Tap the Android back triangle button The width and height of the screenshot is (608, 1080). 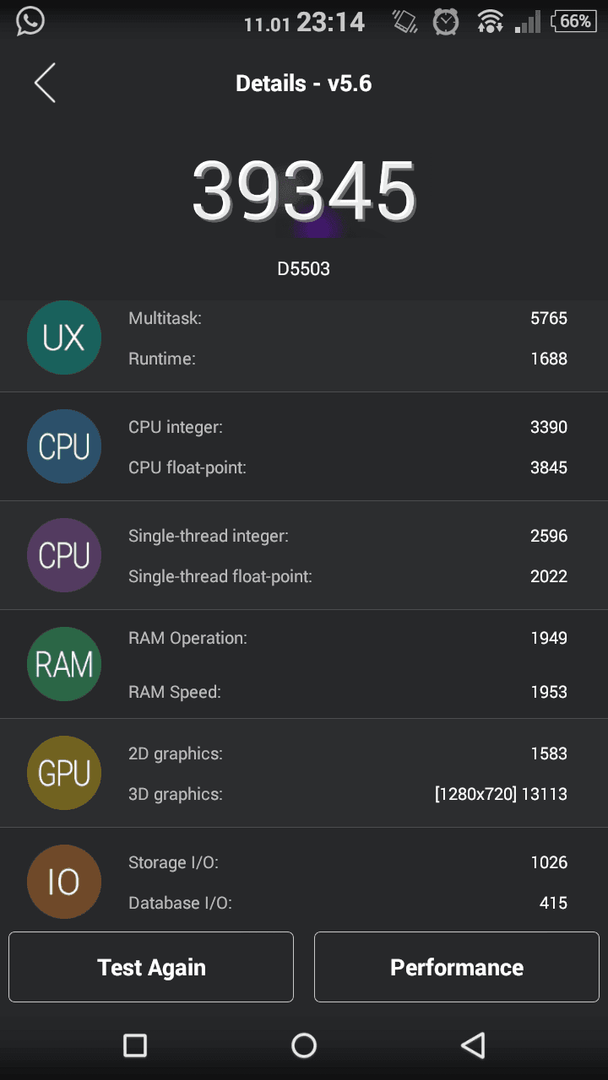tap(473, 1045)
